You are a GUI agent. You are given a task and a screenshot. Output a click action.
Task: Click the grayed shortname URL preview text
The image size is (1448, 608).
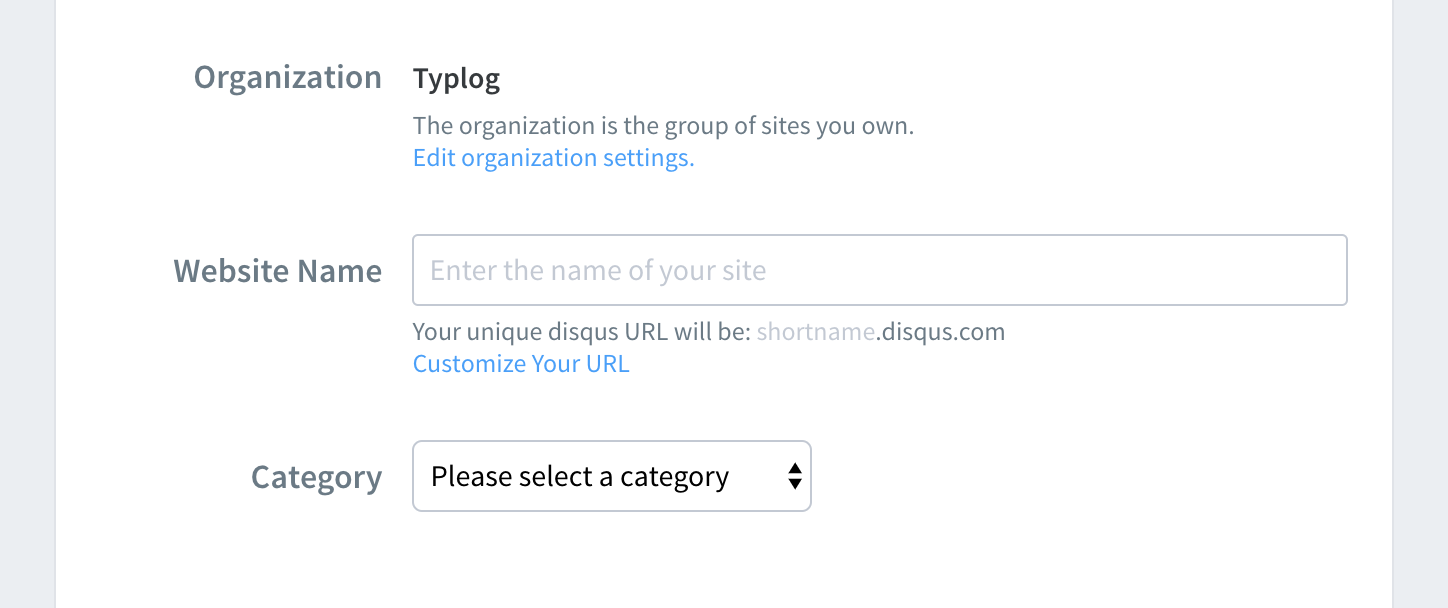pyautogui.click(x=816, y=331)
